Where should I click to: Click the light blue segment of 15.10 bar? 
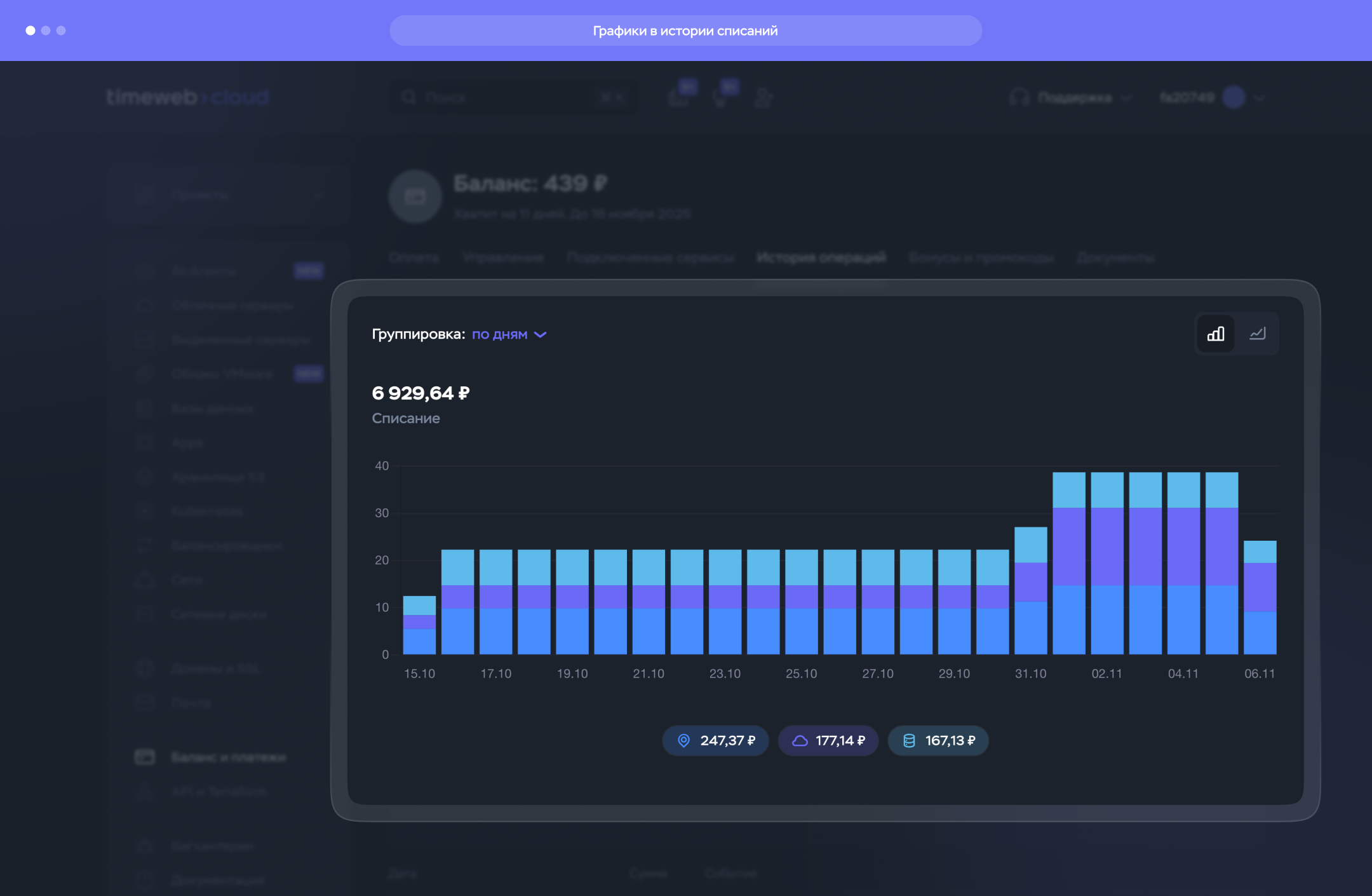pyautogui.click(x=419, y=605)
